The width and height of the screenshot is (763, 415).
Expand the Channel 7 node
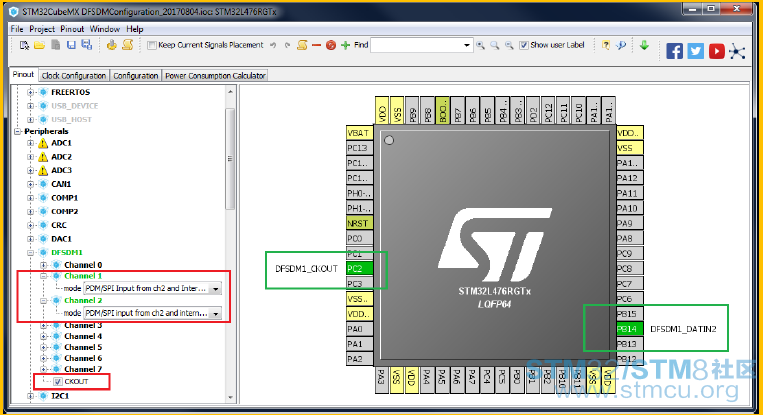point(43,369)
